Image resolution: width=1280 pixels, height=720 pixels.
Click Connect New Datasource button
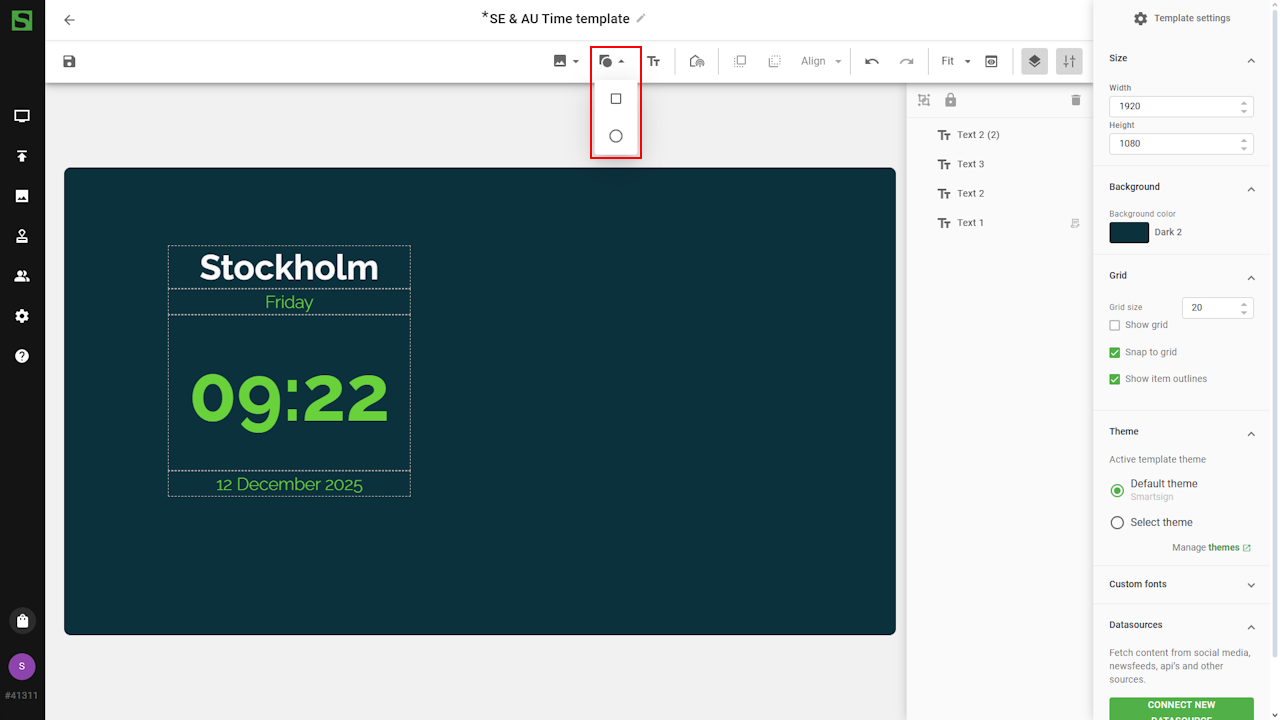(1181, 708)
